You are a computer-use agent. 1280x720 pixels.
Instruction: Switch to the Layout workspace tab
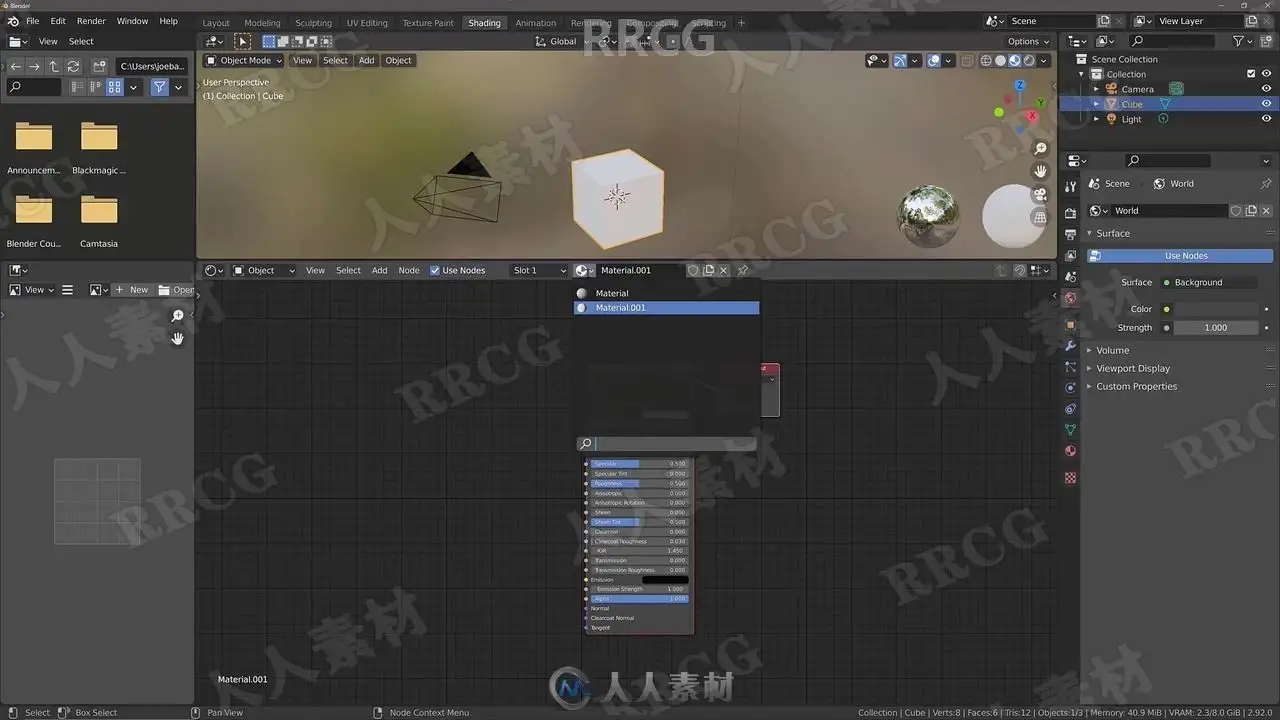[216, 23]
